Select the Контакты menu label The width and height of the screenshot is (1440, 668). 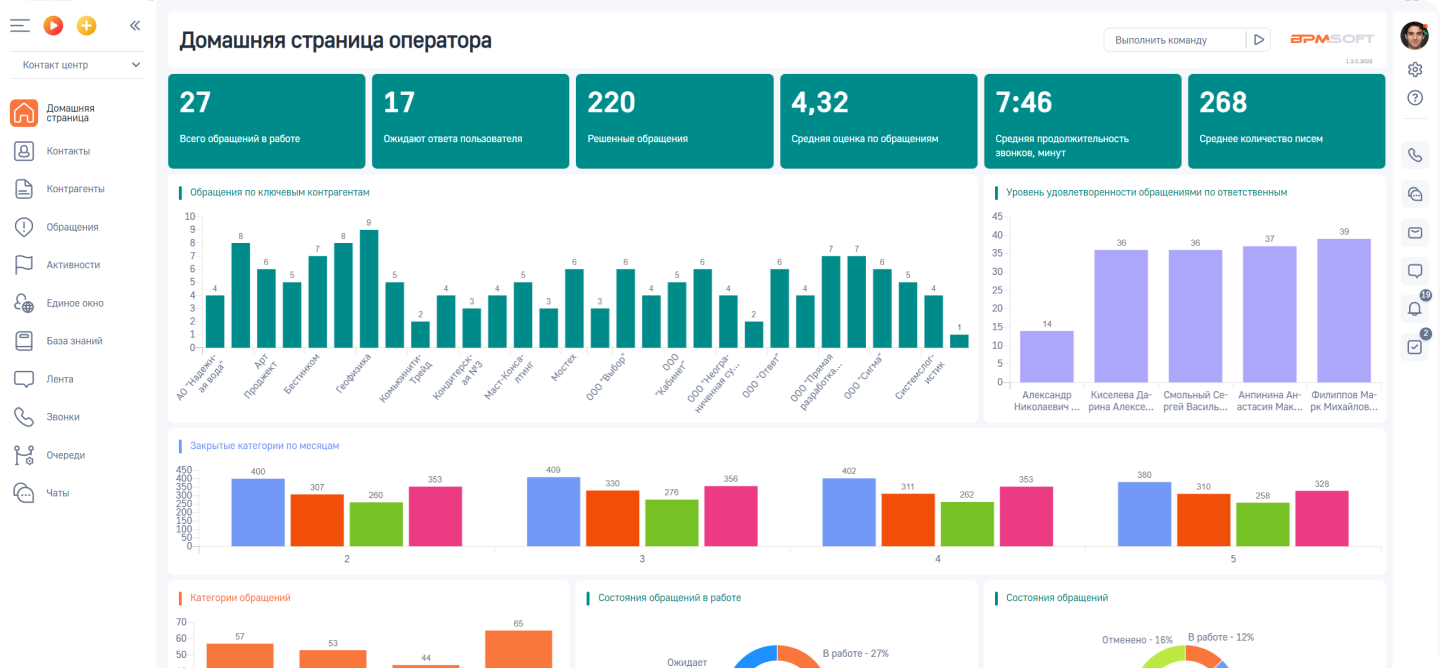pos(68,151)
